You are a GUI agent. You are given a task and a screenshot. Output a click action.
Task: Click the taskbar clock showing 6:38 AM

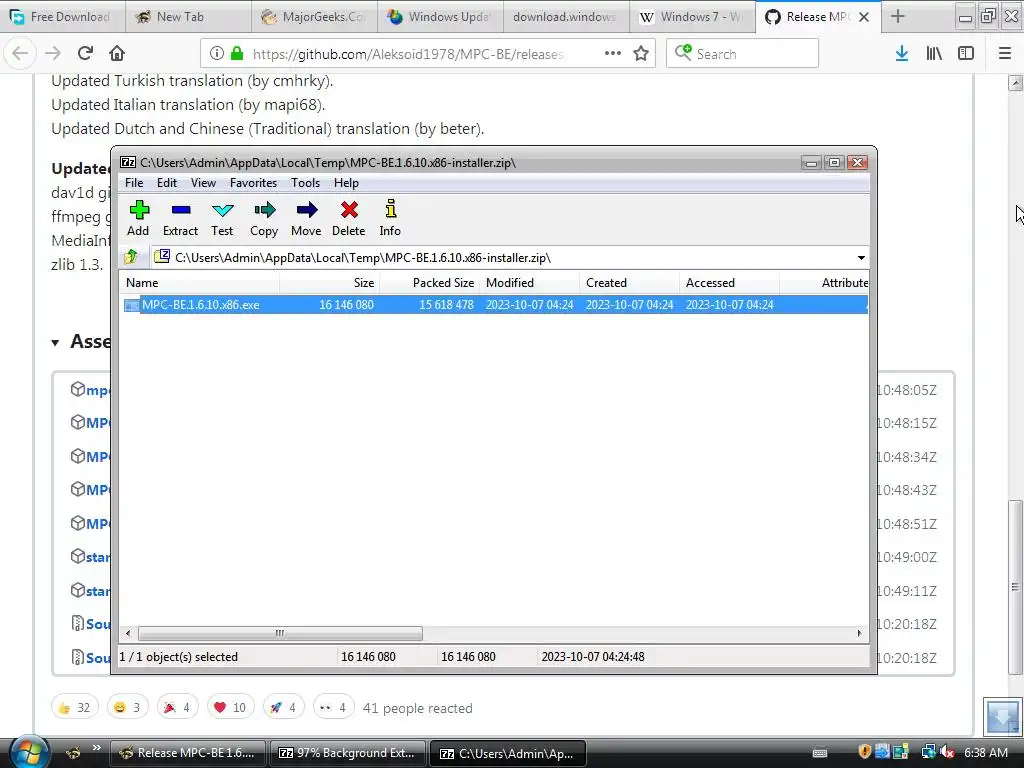pos(986,753)
